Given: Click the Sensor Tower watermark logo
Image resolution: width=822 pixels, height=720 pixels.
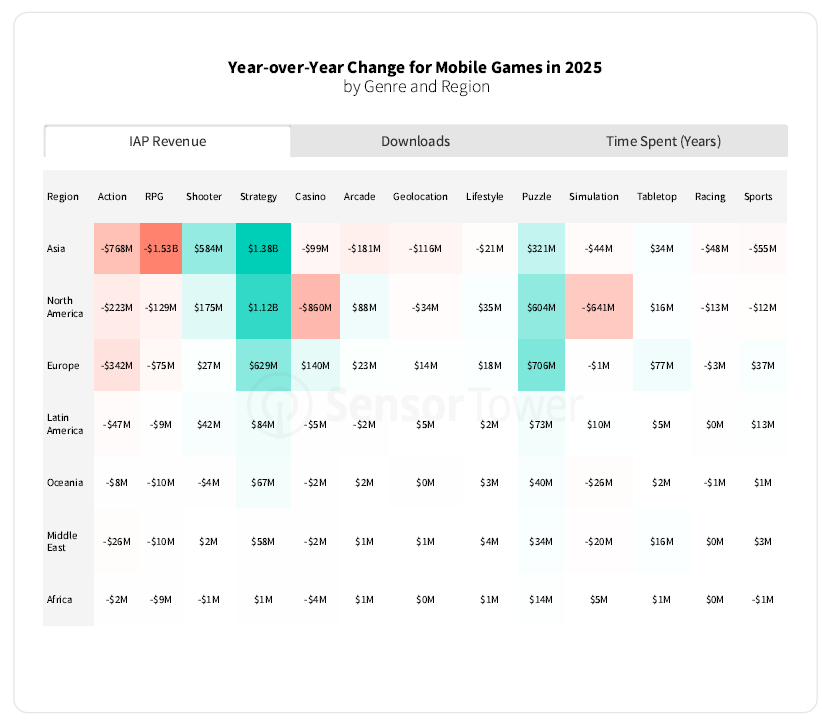Looking at the screenshot, I should pos(415,405).
